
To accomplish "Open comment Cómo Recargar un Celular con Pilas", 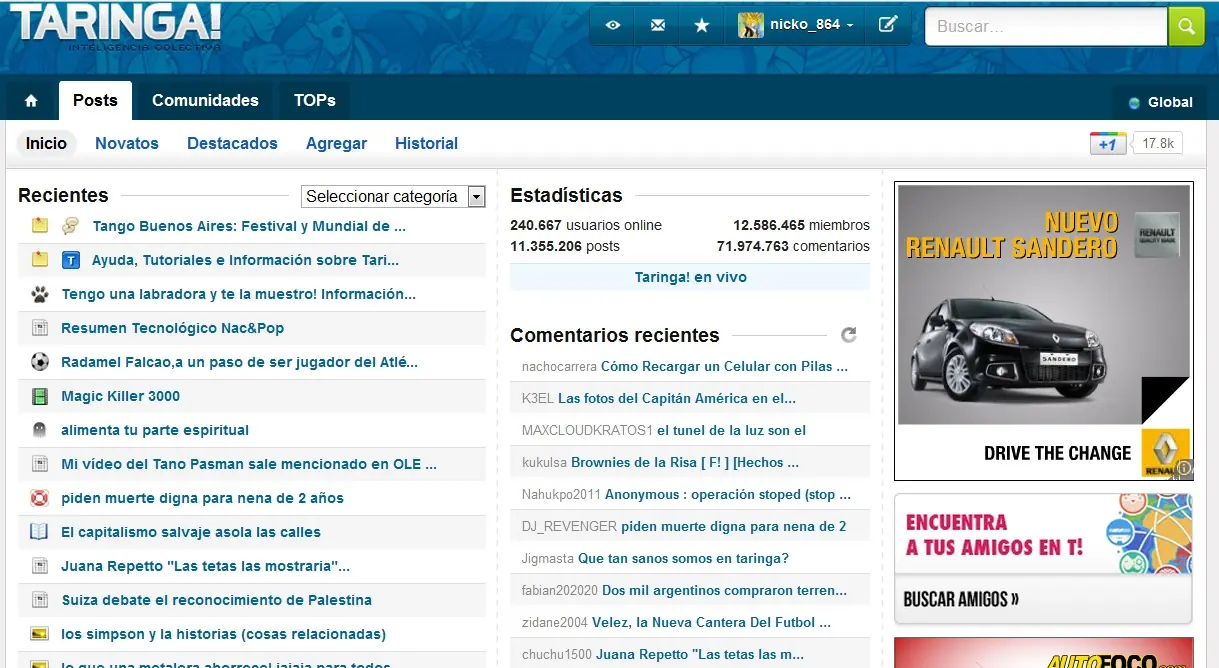I will point(724,366).
